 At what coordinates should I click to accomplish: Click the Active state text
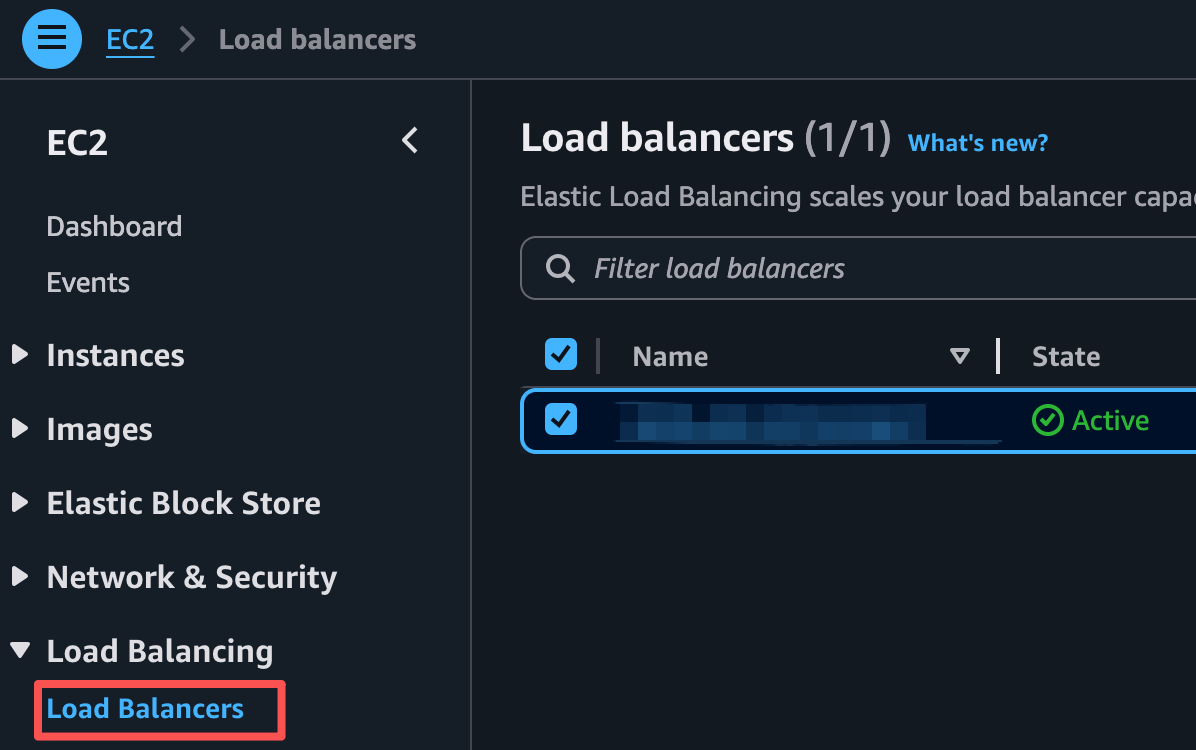(x=1110, y=420)
